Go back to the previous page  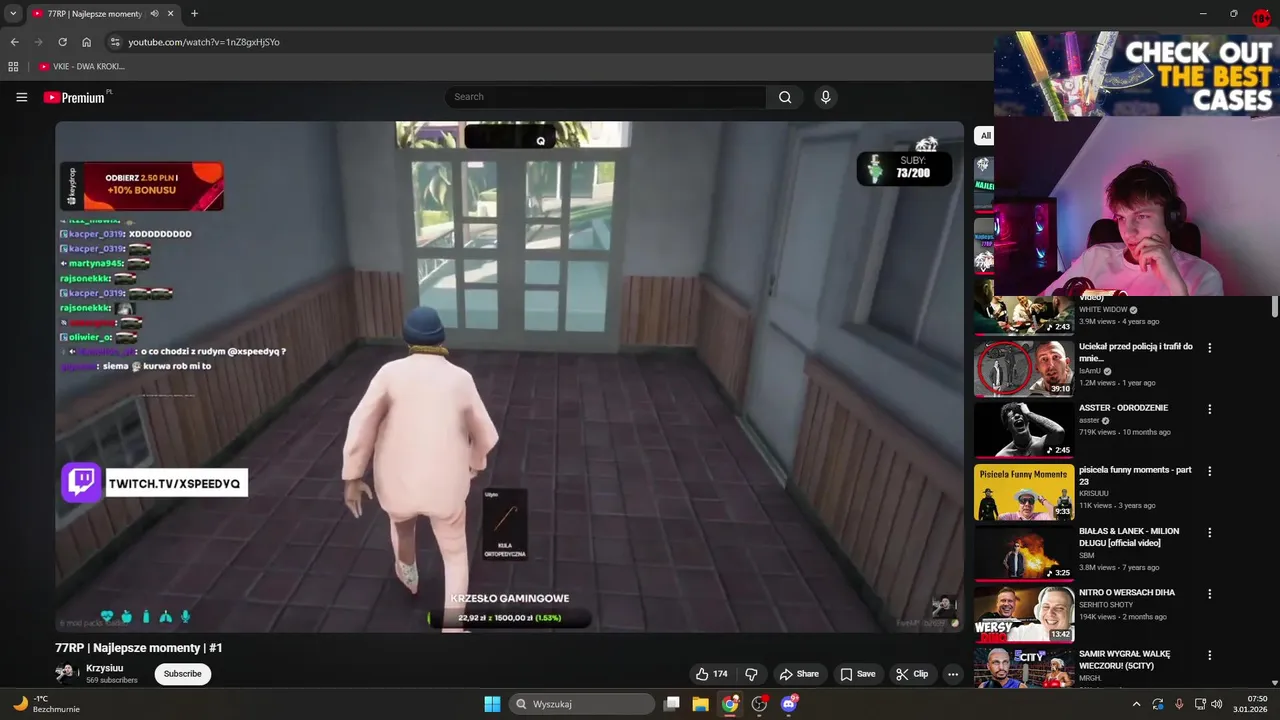(14, 42)
